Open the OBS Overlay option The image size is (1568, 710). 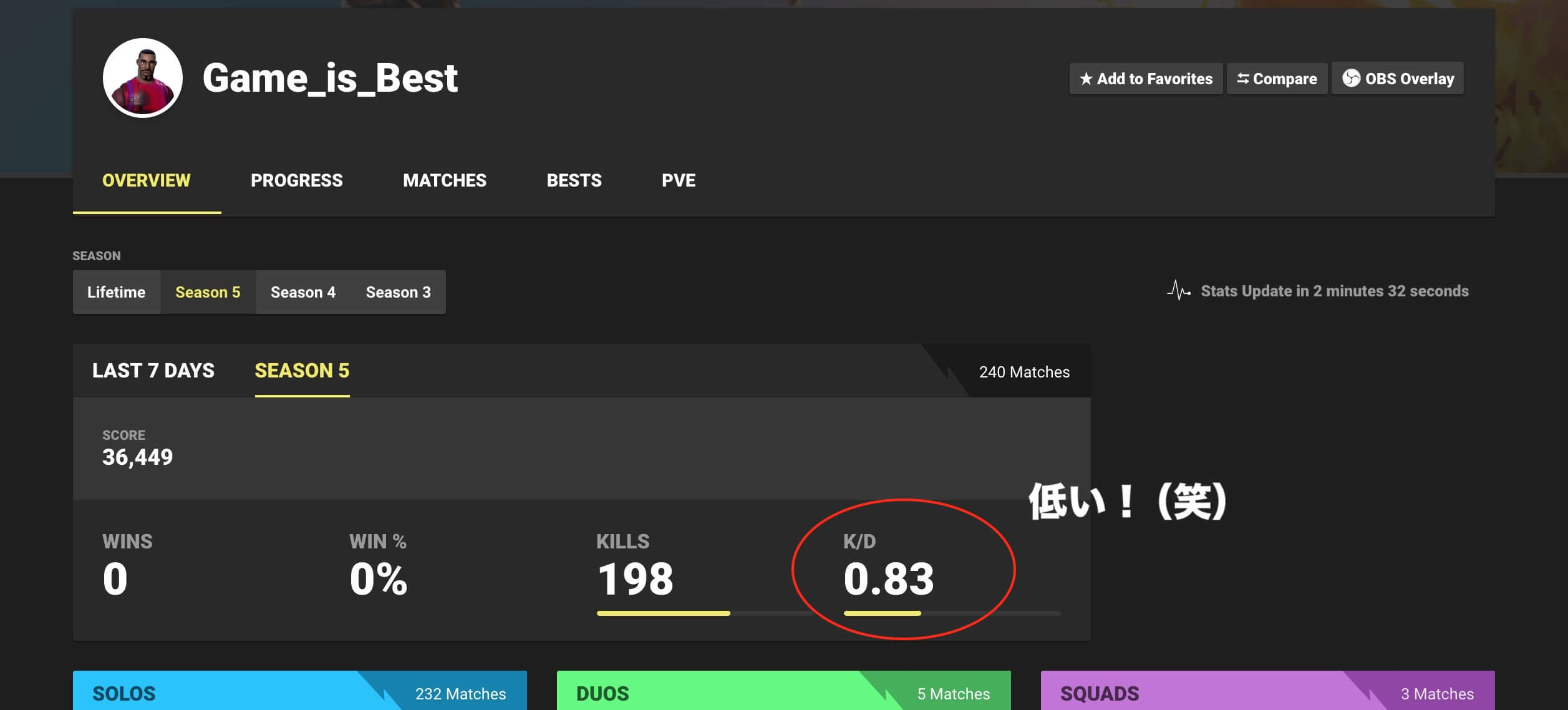coord(1397,79)
